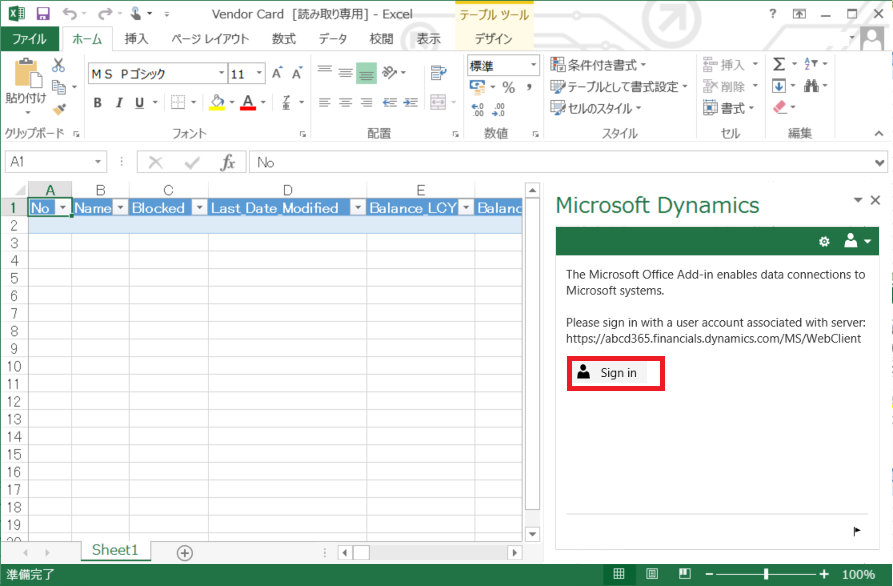
Task: Open the Dynamics add-in settings gear
Action: 824,241
